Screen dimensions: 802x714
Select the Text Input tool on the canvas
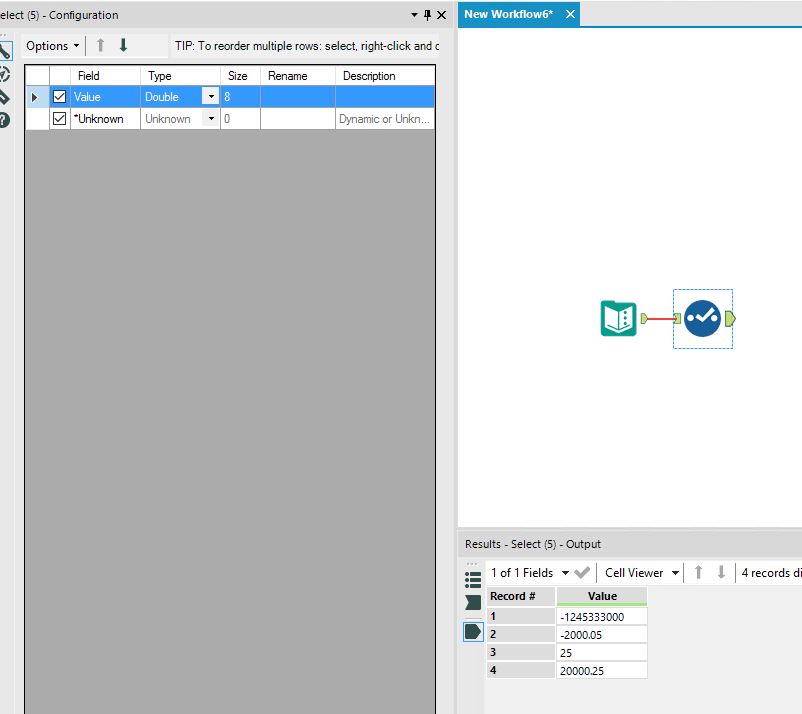click(x=617, y=317)
